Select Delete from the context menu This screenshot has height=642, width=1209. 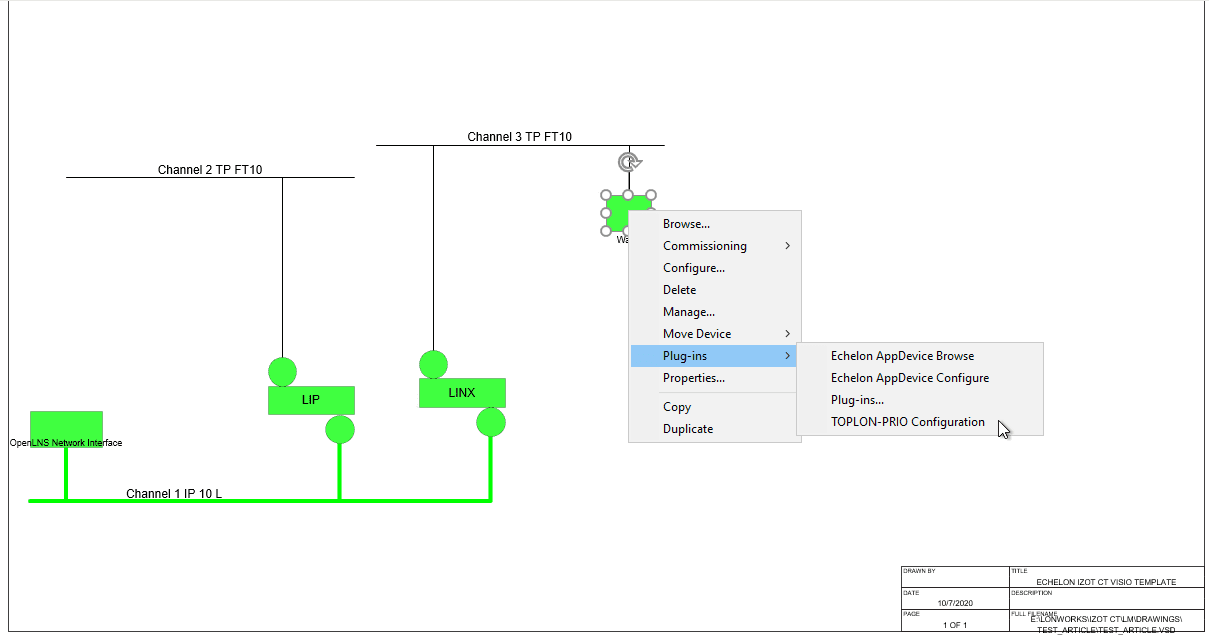tap(679, 290)
